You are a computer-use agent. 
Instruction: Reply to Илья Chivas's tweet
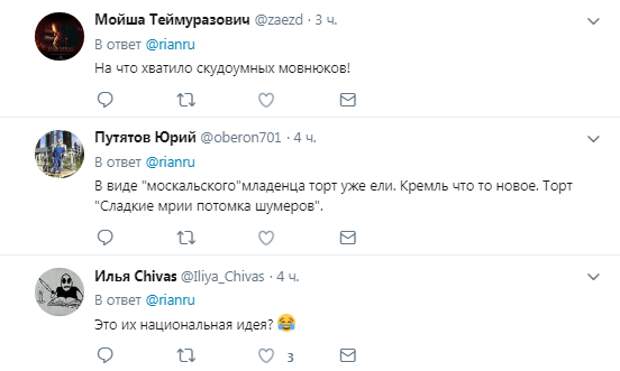[105, 356]
